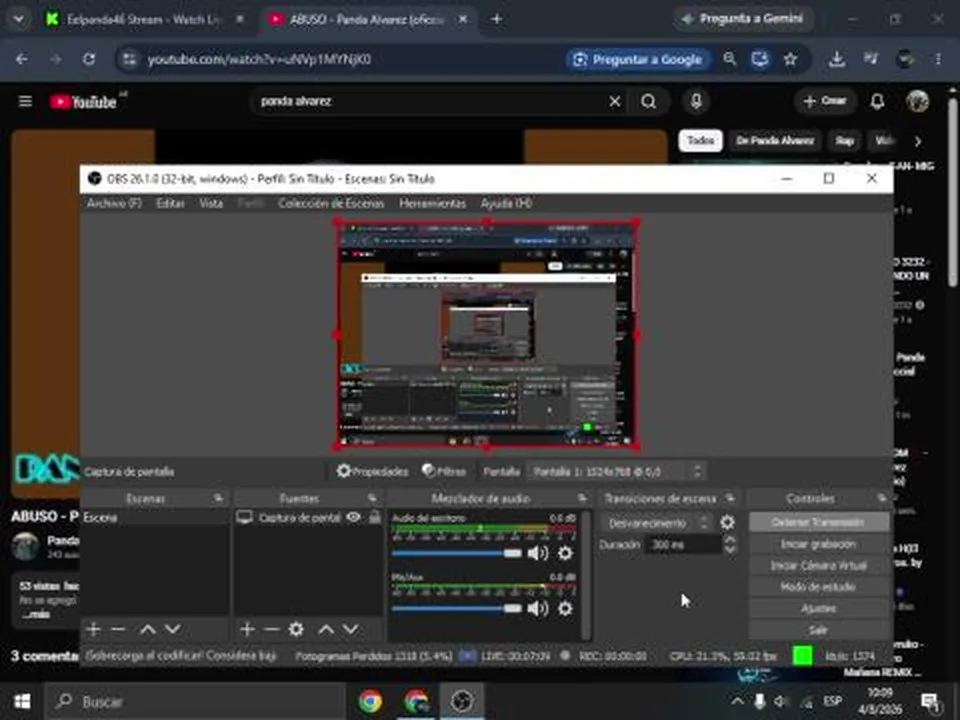Reload the page in Chrome
The height and width of the screenshot is (720, 960).
(x=89, y=59)
